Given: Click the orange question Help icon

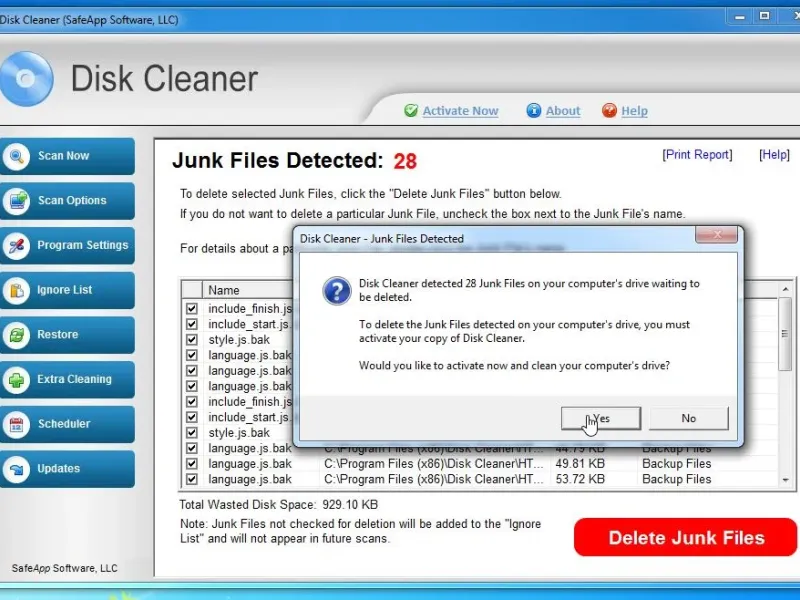Looking at the screenshot, I should 609,110.
